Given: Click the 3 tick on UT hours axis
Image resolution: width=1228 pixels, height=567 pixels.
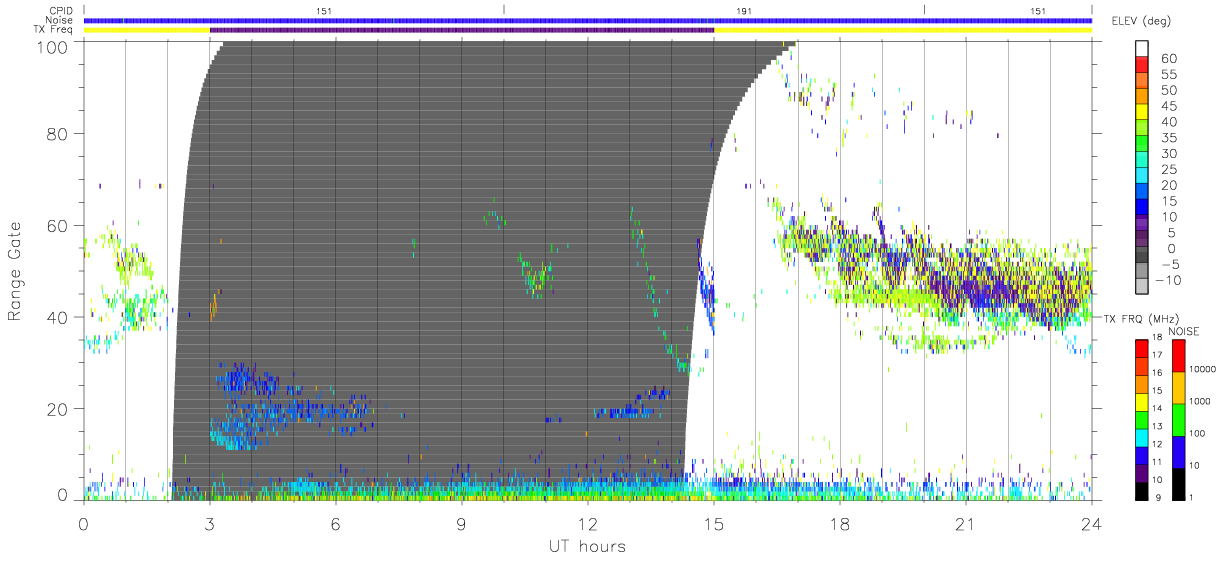Looking at the screenshot, I should [210, 523].
